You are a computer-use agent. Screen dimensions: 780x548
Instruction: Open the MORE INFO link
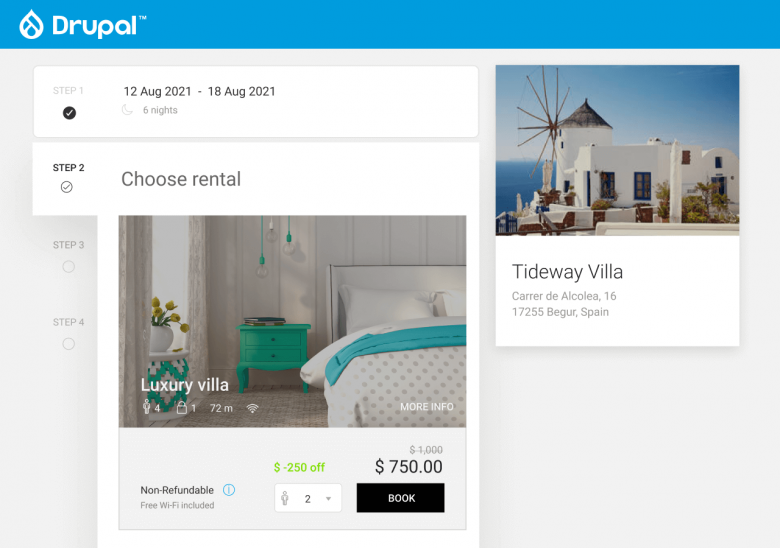tap(427, 407)
